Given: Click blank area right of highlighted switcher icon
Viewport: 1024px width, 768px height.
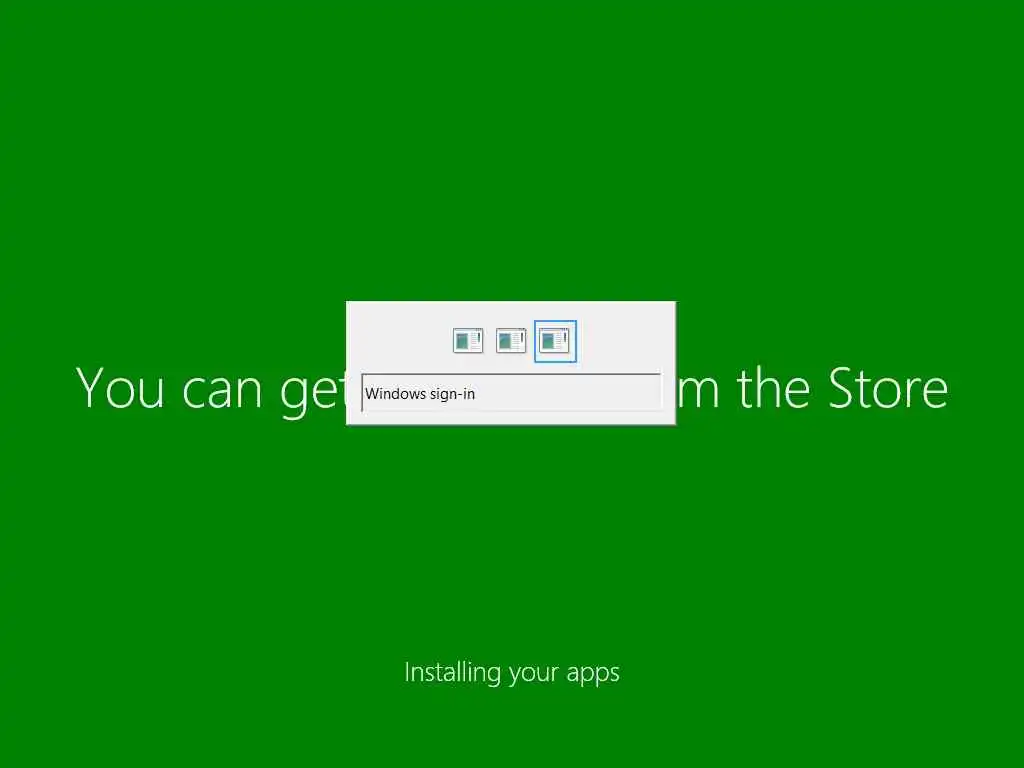Looking at the screenshot, I should tap(624, 340).
